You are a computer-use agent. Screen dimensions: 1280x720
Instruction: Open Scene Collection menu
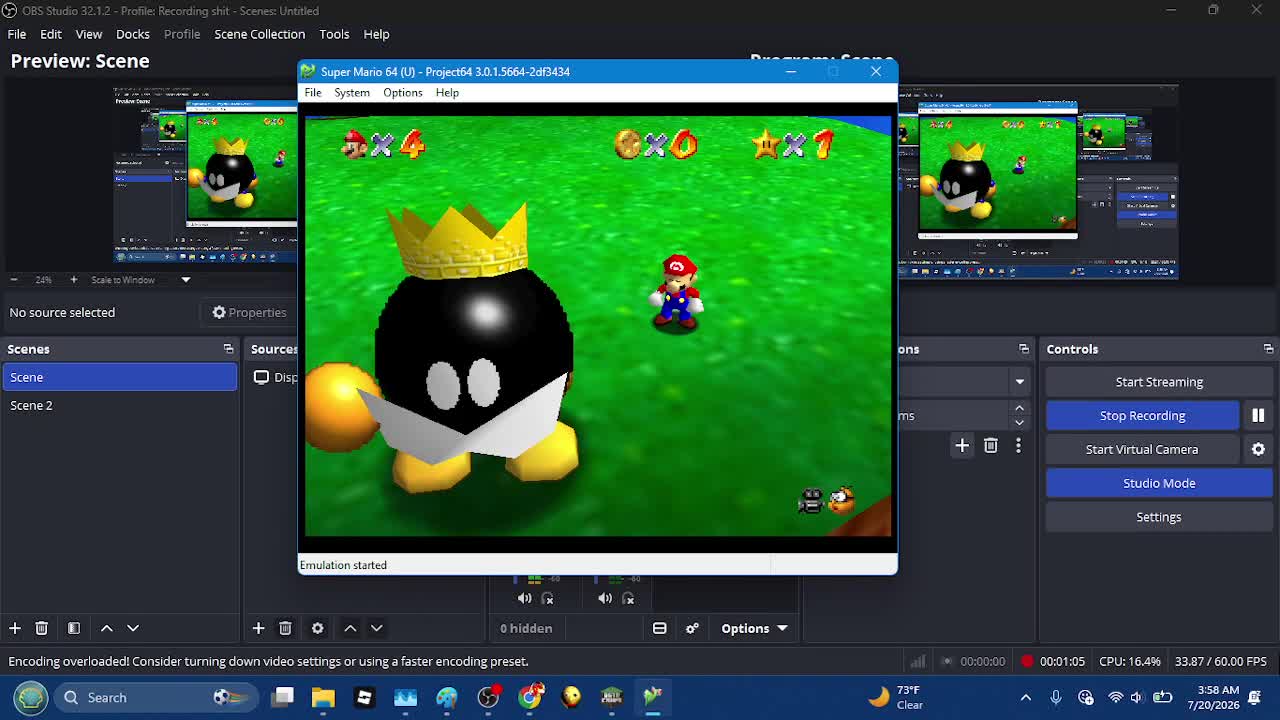pos(260,34)
